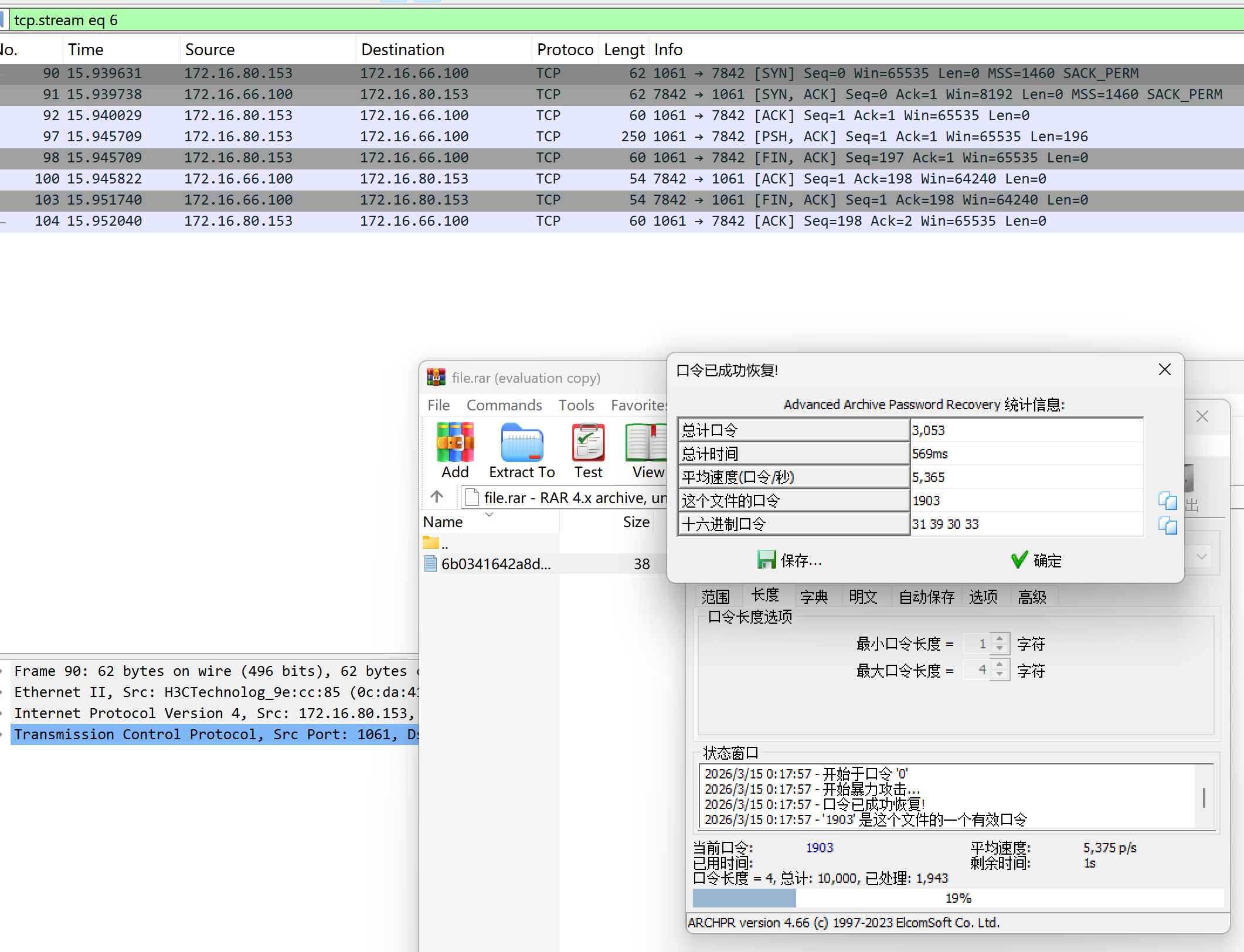The image size is (1244, 952).
Task: Open the Commands menu in WinRAR
Action: pyautogui.click(x=504, y=405)
